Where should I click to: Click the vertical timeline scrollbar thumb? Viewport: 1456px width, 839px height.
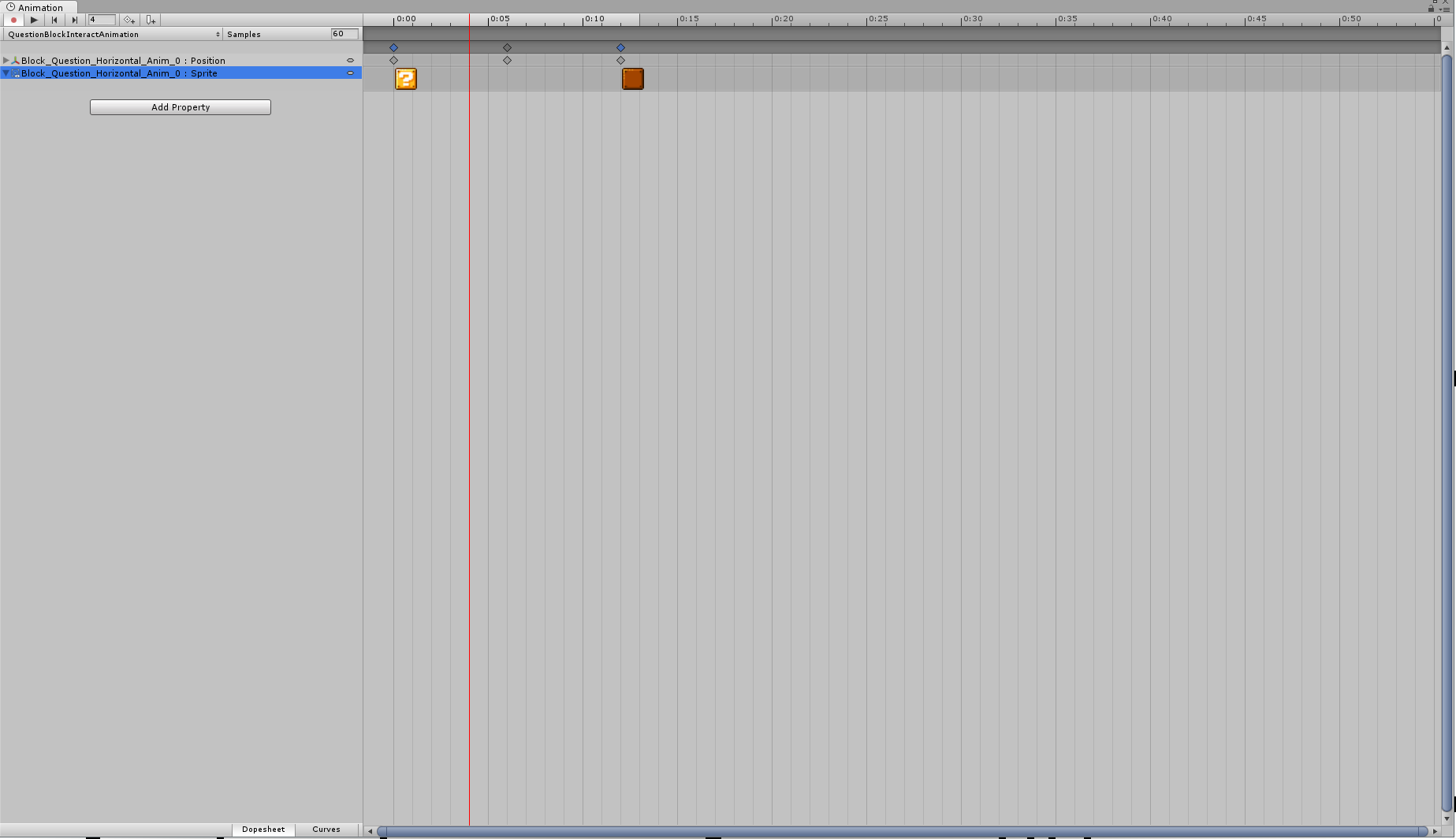click(x=1447, y=433)
